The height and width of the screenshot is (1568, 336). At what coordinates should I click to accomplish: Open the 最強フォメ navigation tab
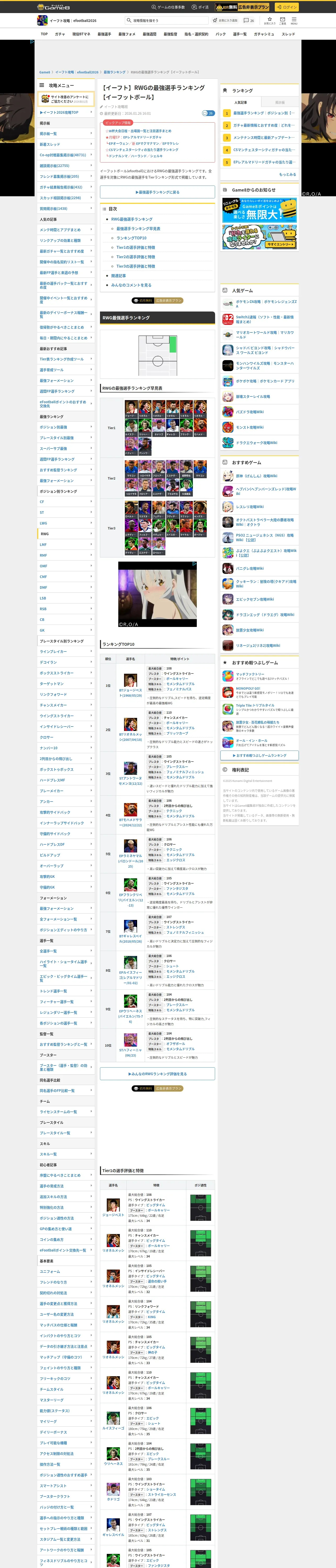(x=127, y=34)
